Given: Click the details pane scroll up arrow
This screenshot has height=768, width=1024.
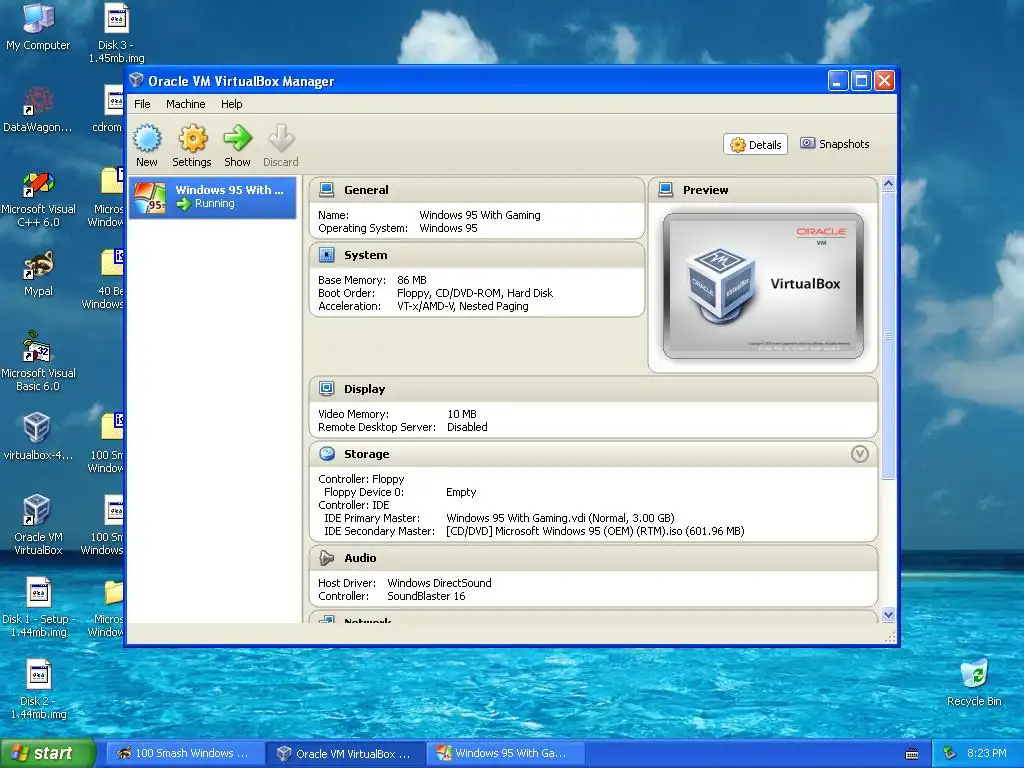Looking at the screenshot, I should pos(888,184).
